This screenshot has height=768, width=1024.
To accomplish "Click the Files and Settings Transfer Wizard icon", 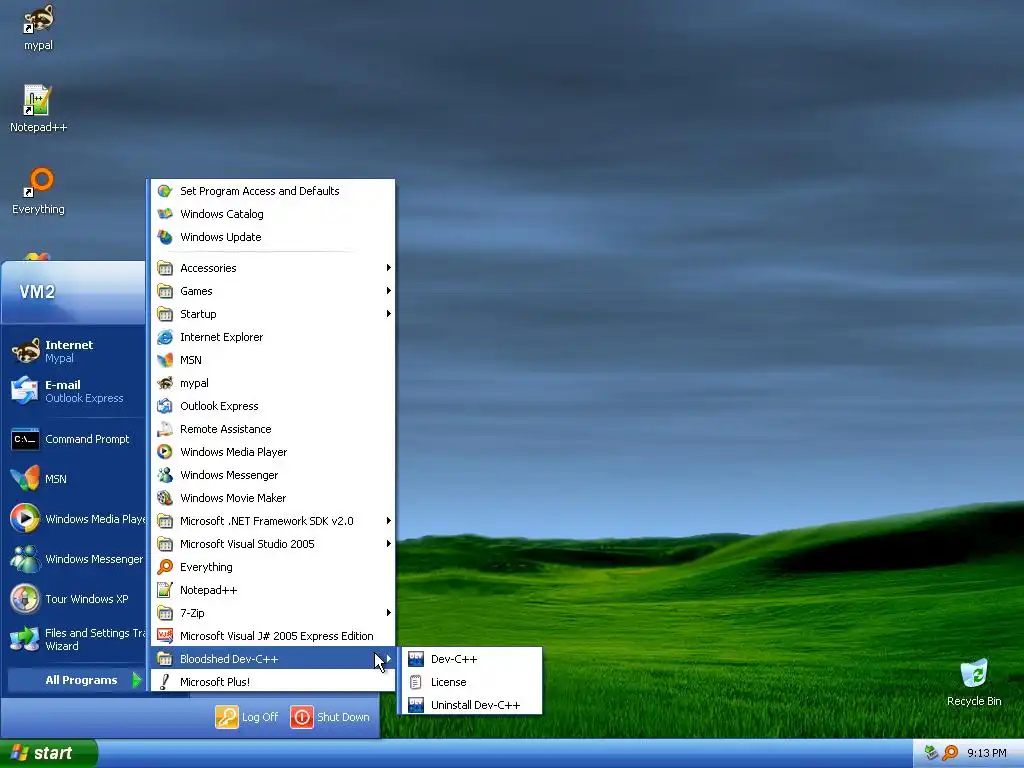I will 25,639.
